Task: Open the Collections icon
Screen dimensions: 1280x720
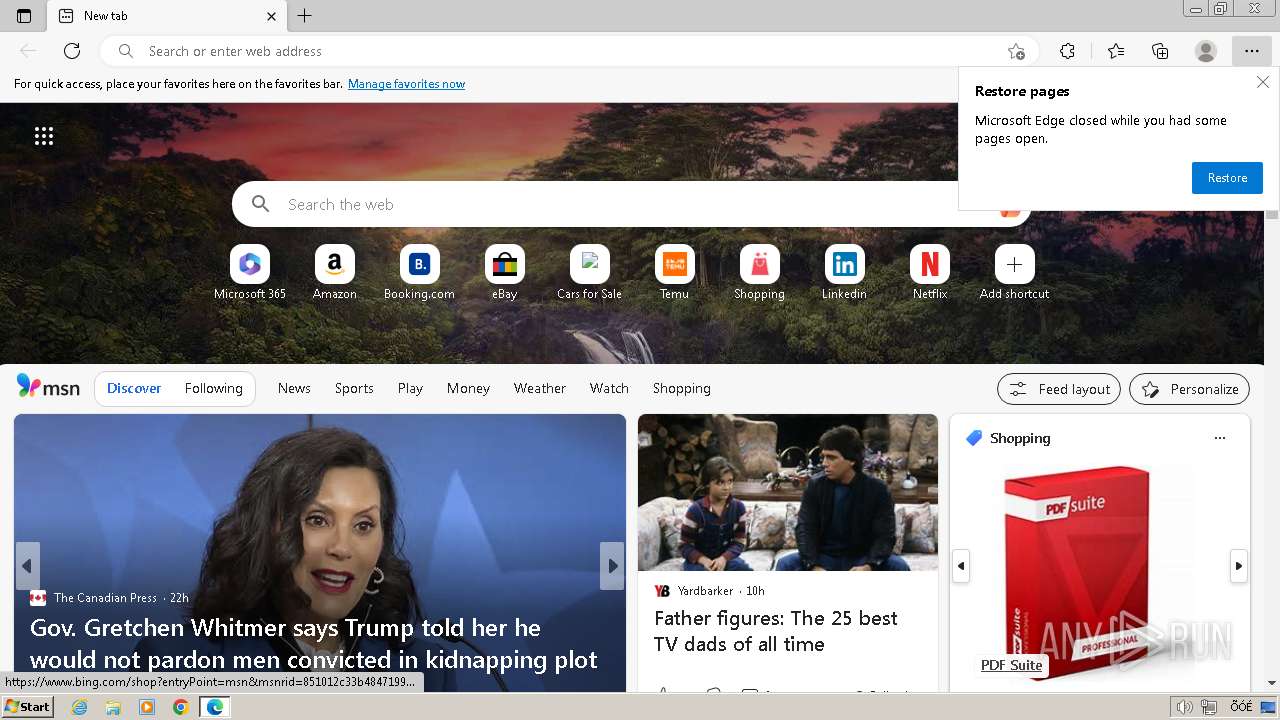Action: pyautogui.click(x=1160, y=51)
